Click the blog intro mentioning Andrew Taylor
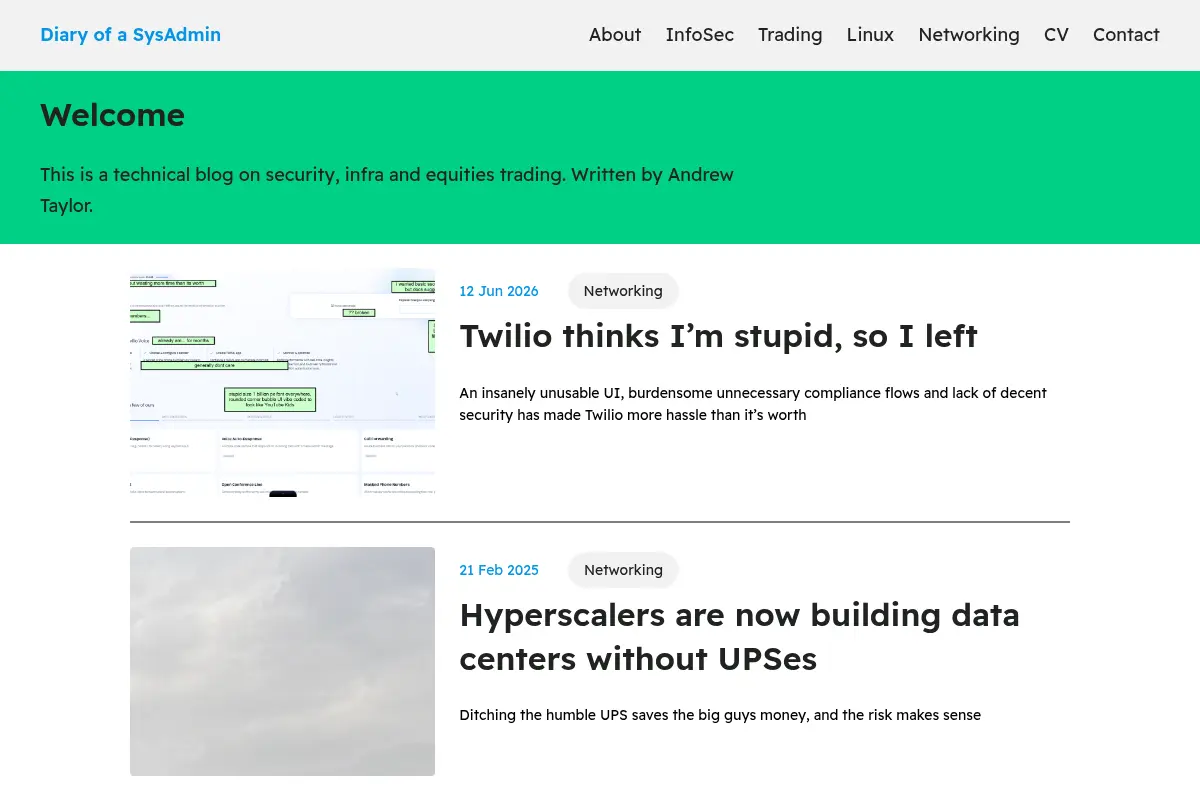 point(387,190)
